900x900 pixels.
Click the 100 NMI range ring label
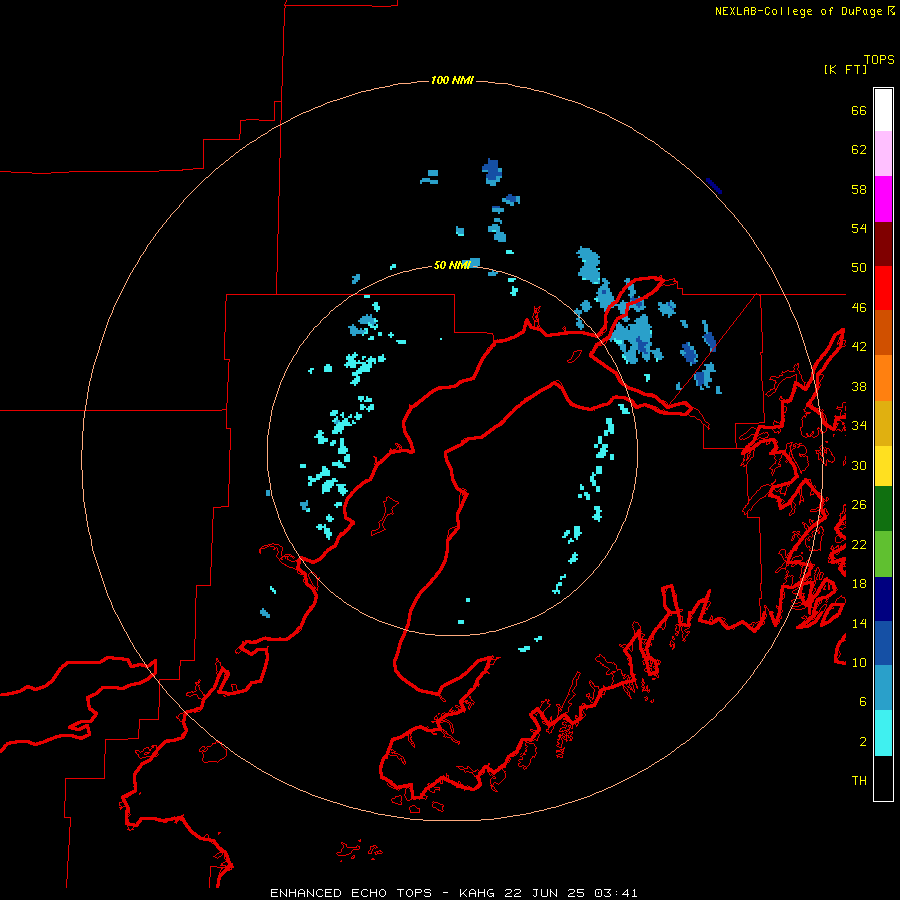coord(452,80)
